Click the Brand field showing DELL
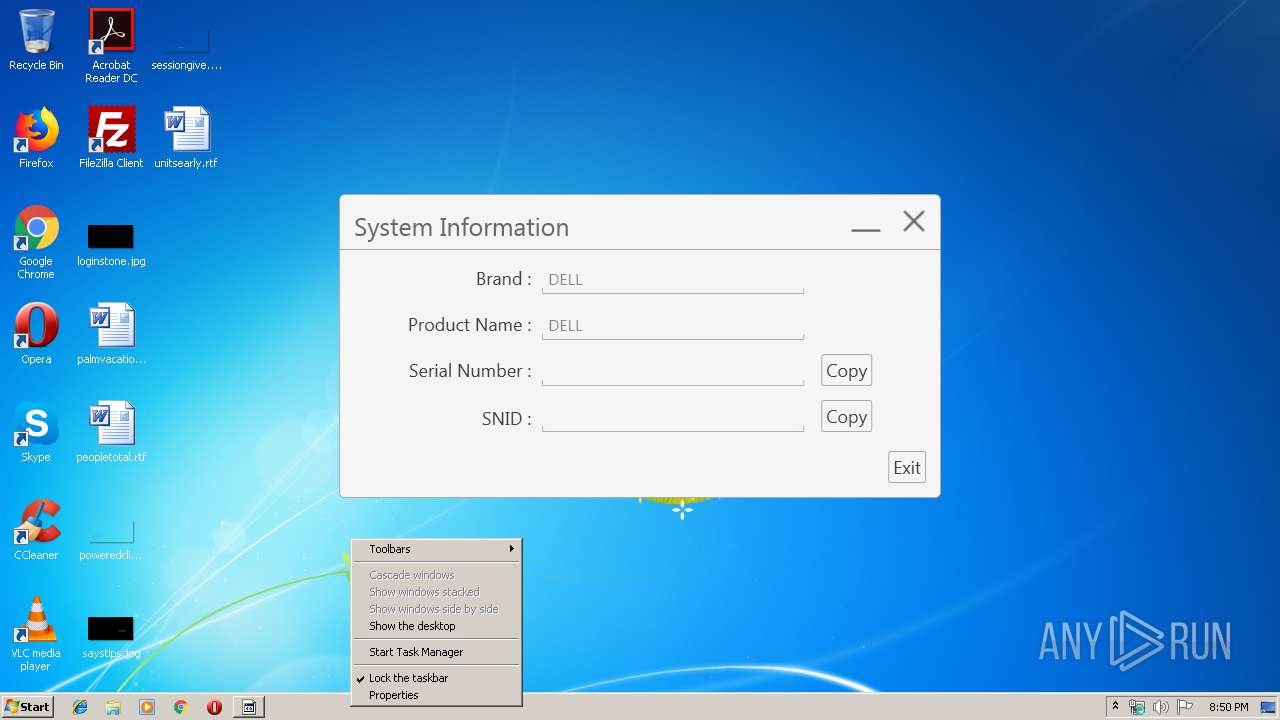 [673, 280]
